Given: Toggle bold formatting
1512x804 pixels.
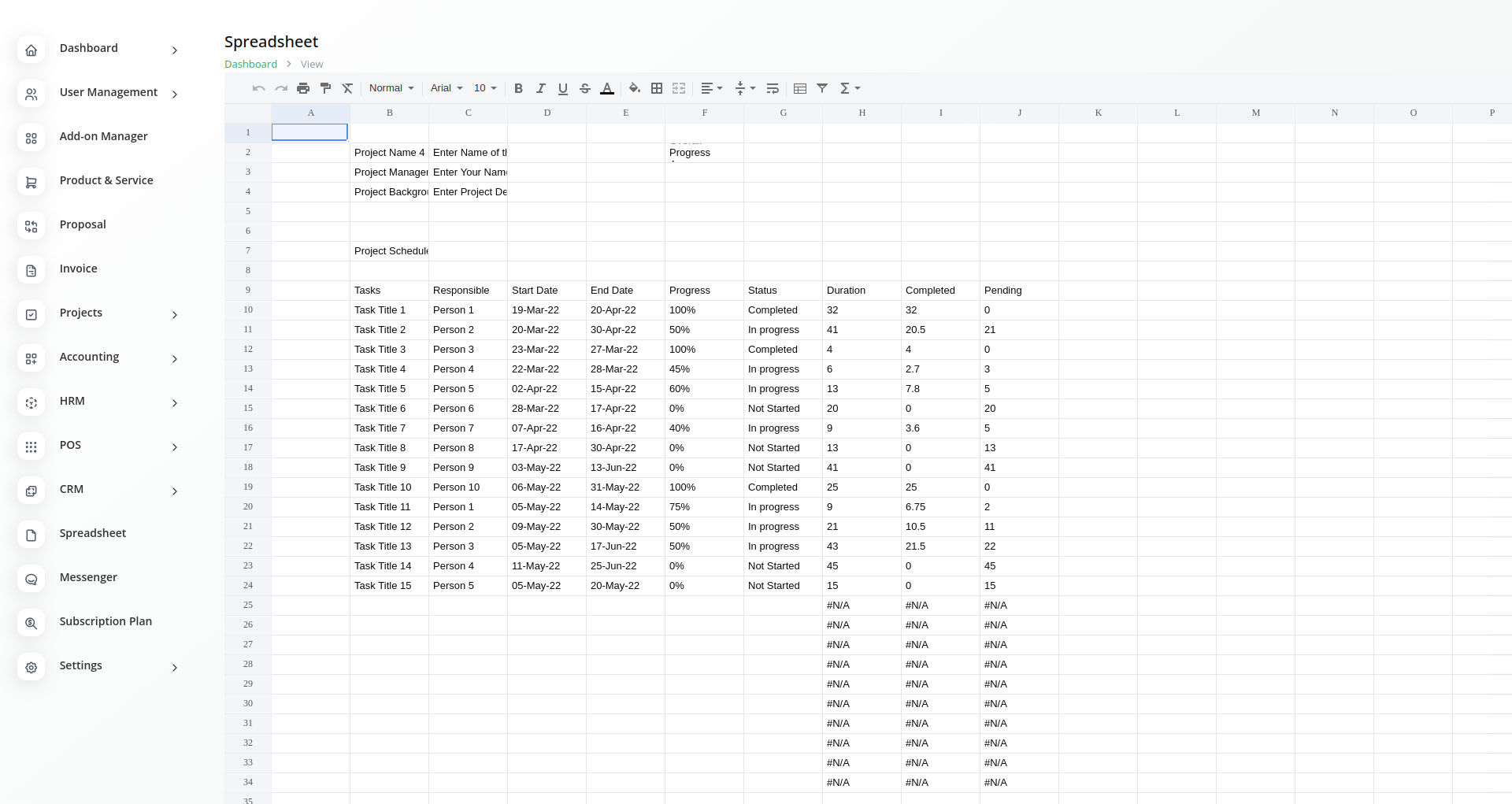Looking at the screenshot, I should tap(518, 88).
